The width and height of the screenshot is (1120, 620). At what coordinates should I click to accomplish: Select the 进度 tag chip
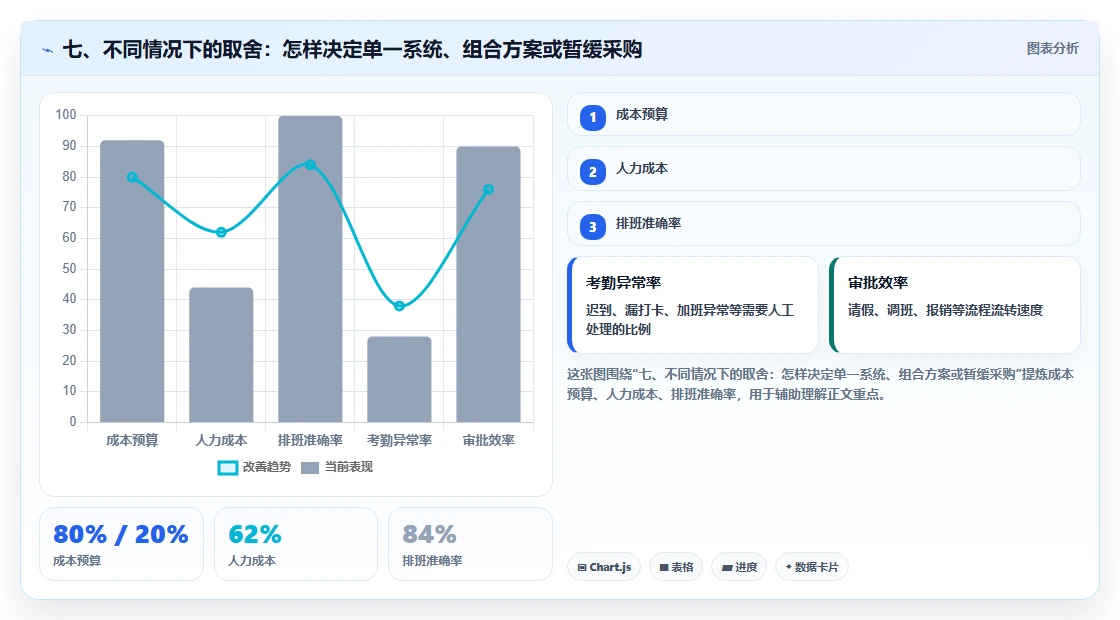coord(739,566)
